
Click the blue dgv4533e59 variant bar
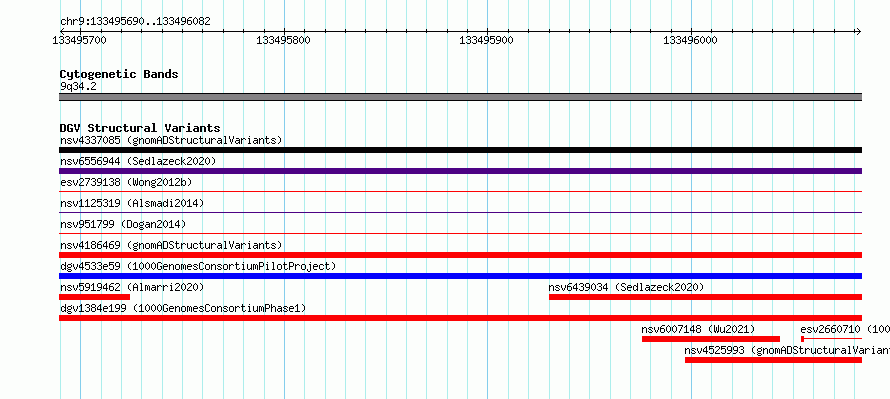(x=460, y=276)
